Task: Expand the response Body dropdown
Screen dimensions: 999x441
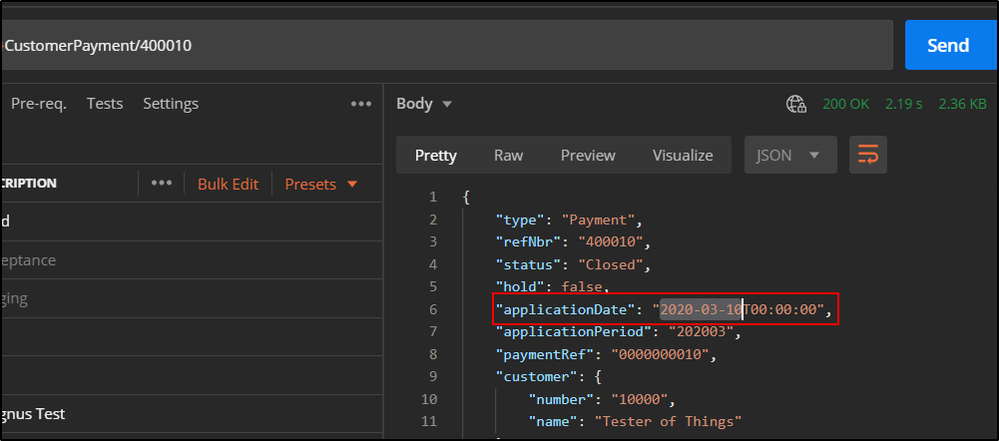Action: (x=425, y=104)
